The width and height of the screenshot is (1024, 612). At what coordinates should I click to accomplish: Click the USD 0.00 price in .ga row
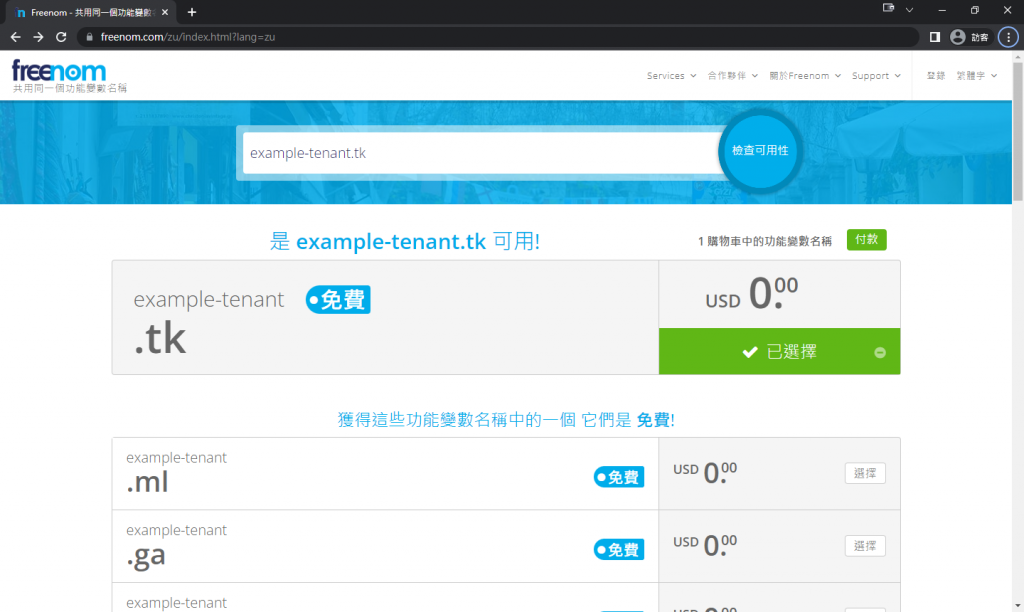[705, 545]
